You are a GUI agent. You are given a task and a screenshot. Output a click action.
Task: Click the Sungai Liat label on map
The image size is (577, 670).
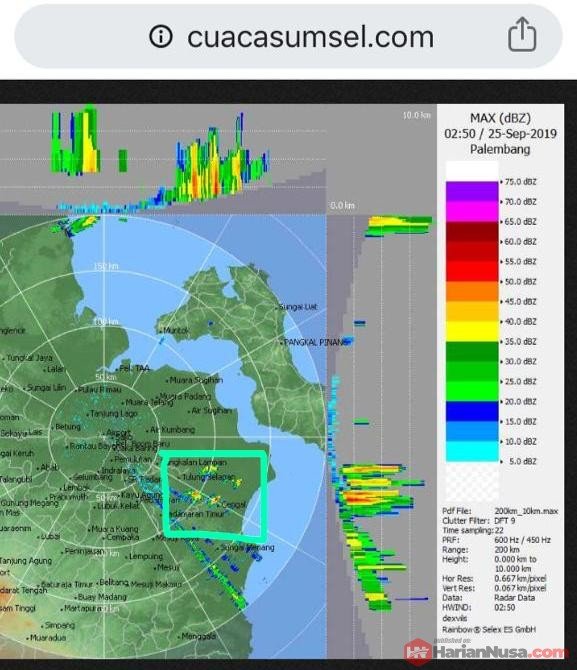[x=298, y=306]
